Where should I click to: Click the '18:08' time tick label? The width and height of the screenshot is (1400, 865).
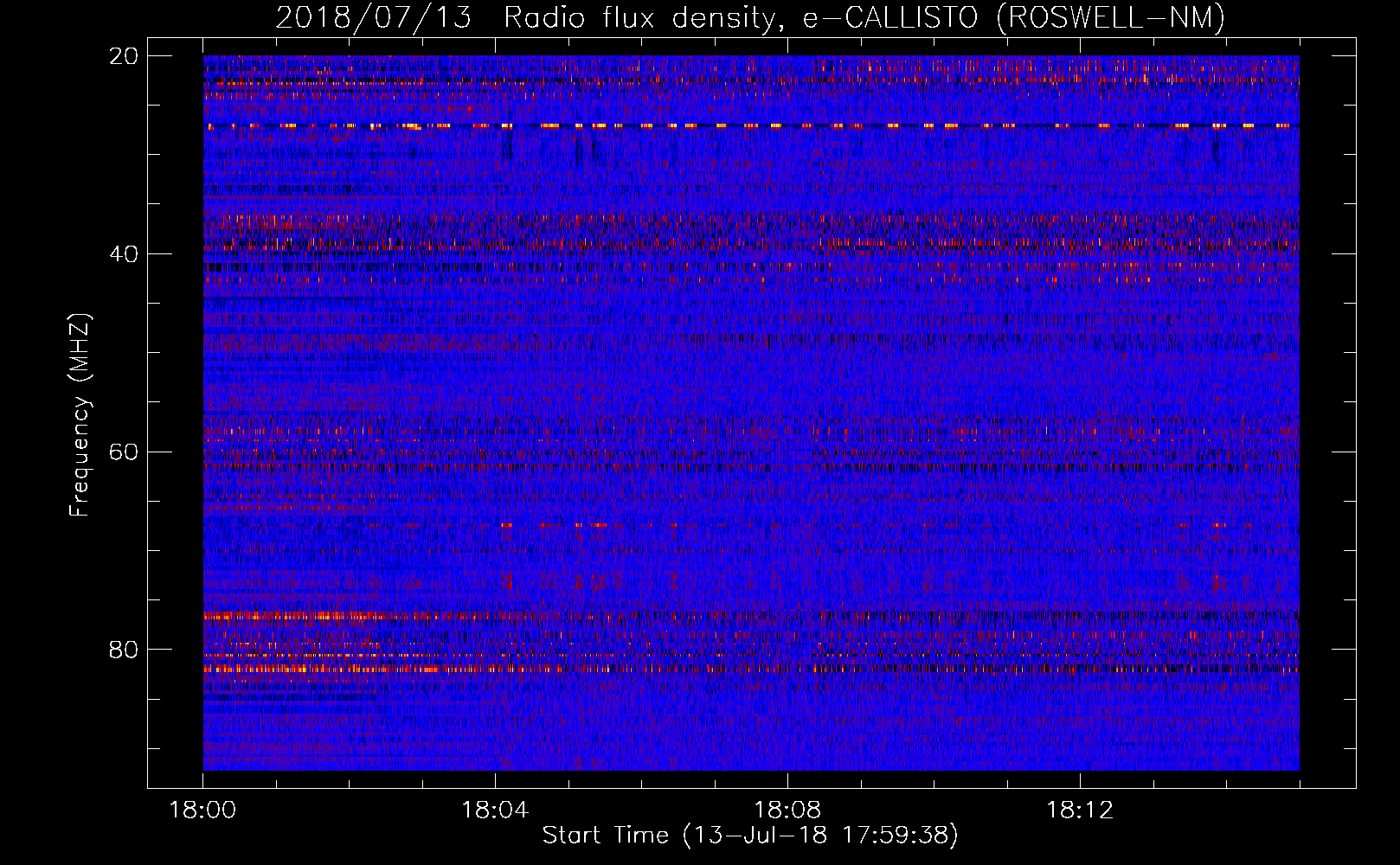787,811
